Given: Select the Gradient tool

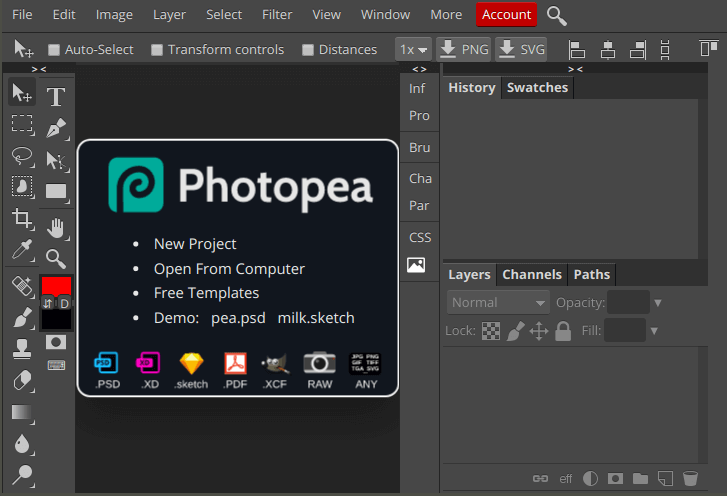Looking at the screenshot, I should tap(22, 412).
